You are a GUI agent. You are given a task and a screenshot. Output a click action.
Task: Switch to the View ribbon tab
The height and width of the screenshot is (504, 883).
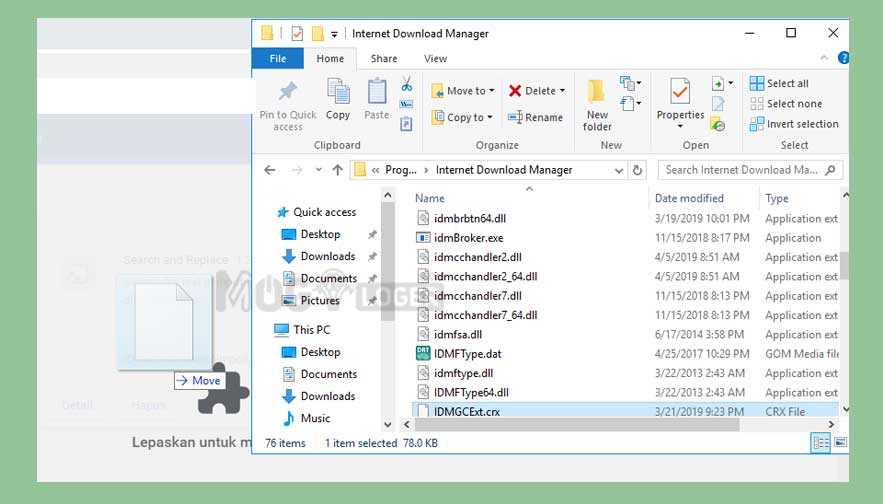tap(435, 59)
